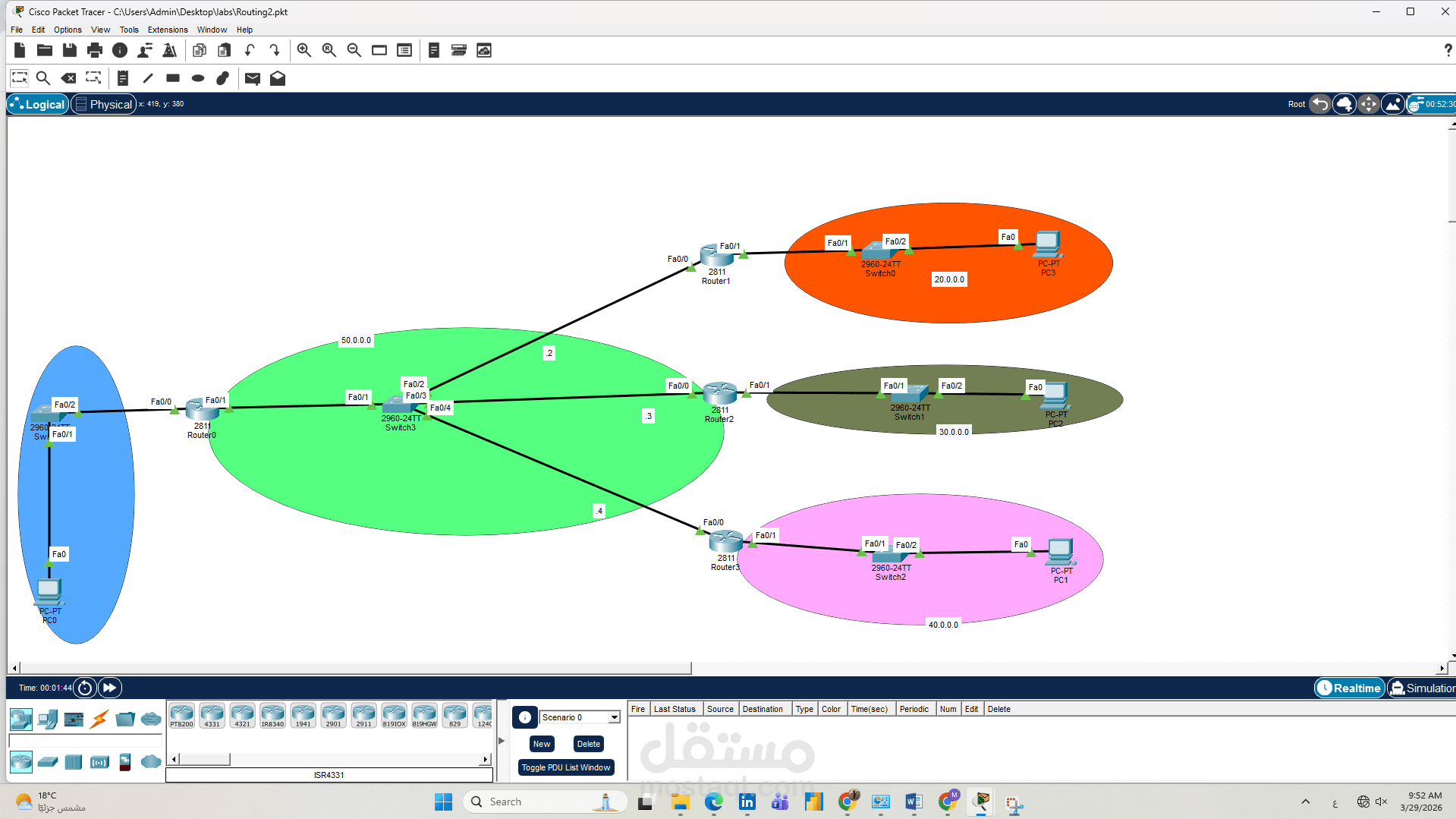Select the Delete tool

[x=68, y=77]
